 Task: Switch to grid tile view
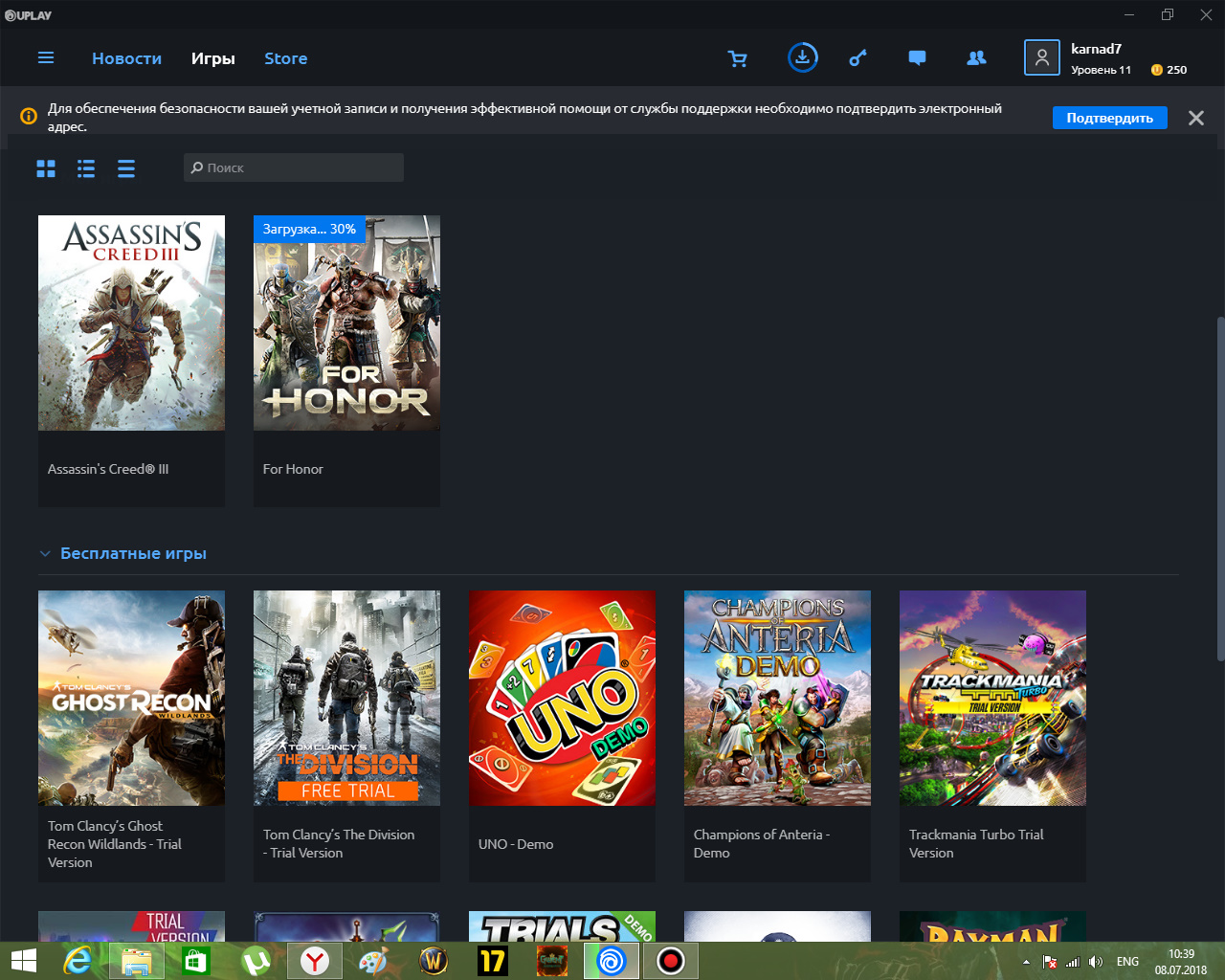tap(46, 168)
